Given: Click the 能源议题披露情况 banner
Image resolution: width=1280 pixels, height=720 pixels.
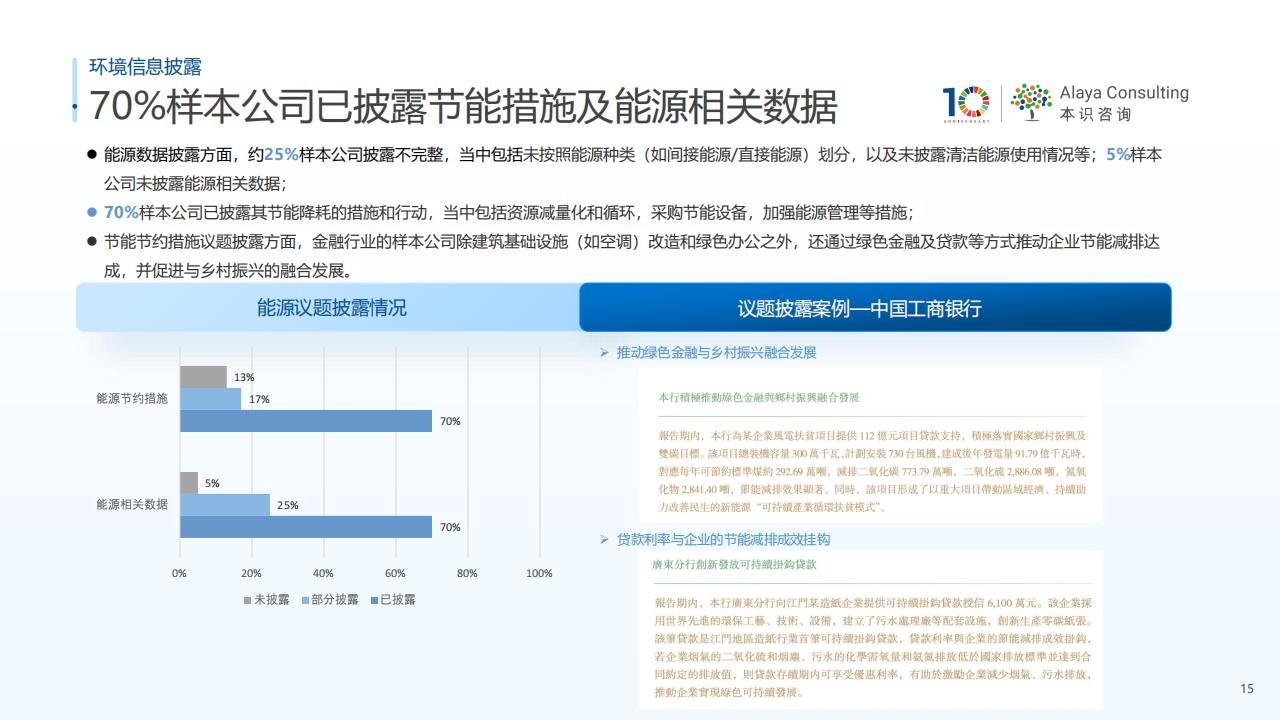Looking at the screenshot, I should click(331, 307).
